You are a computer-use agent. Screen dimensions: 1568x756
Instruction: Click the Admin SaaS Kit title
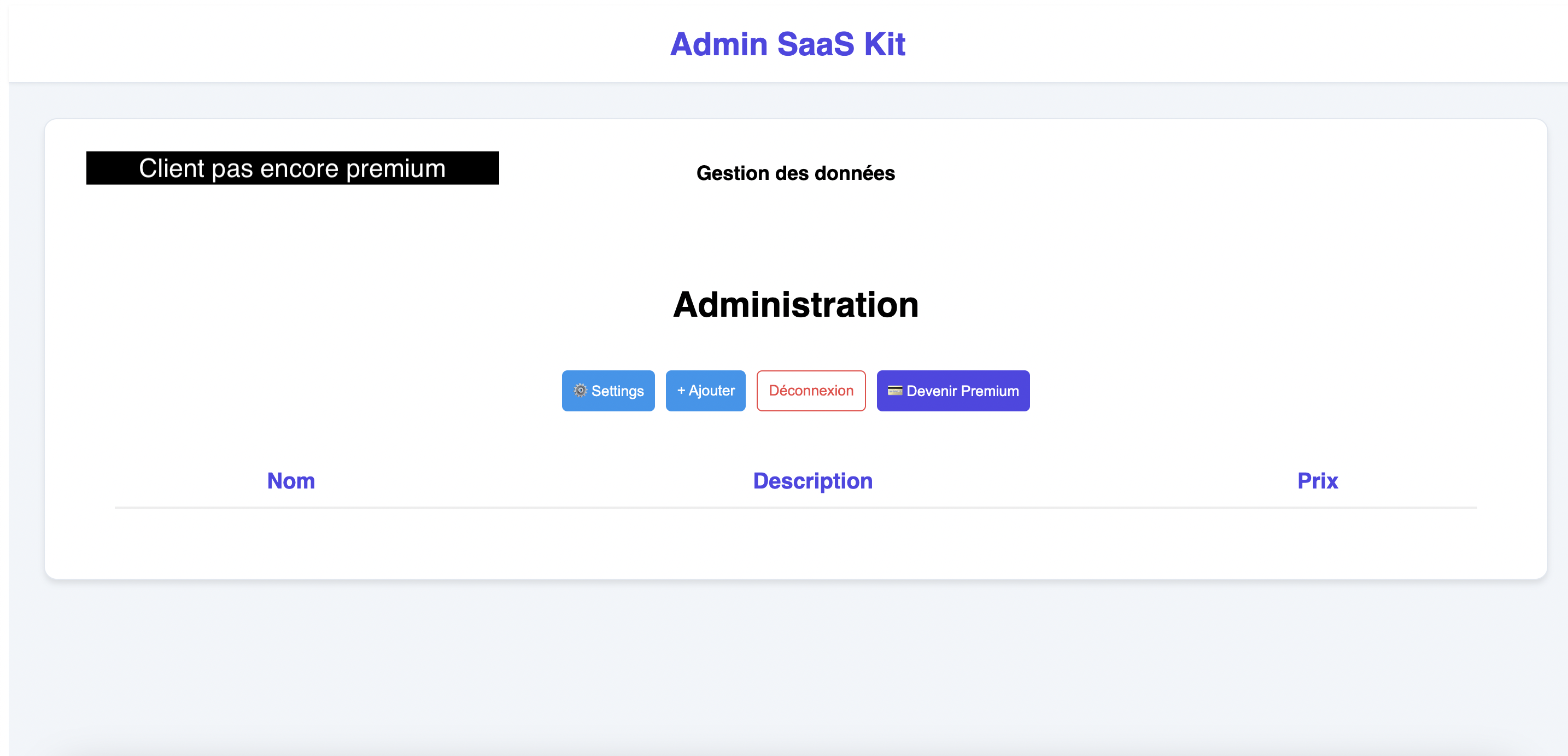tap(787, 44)
